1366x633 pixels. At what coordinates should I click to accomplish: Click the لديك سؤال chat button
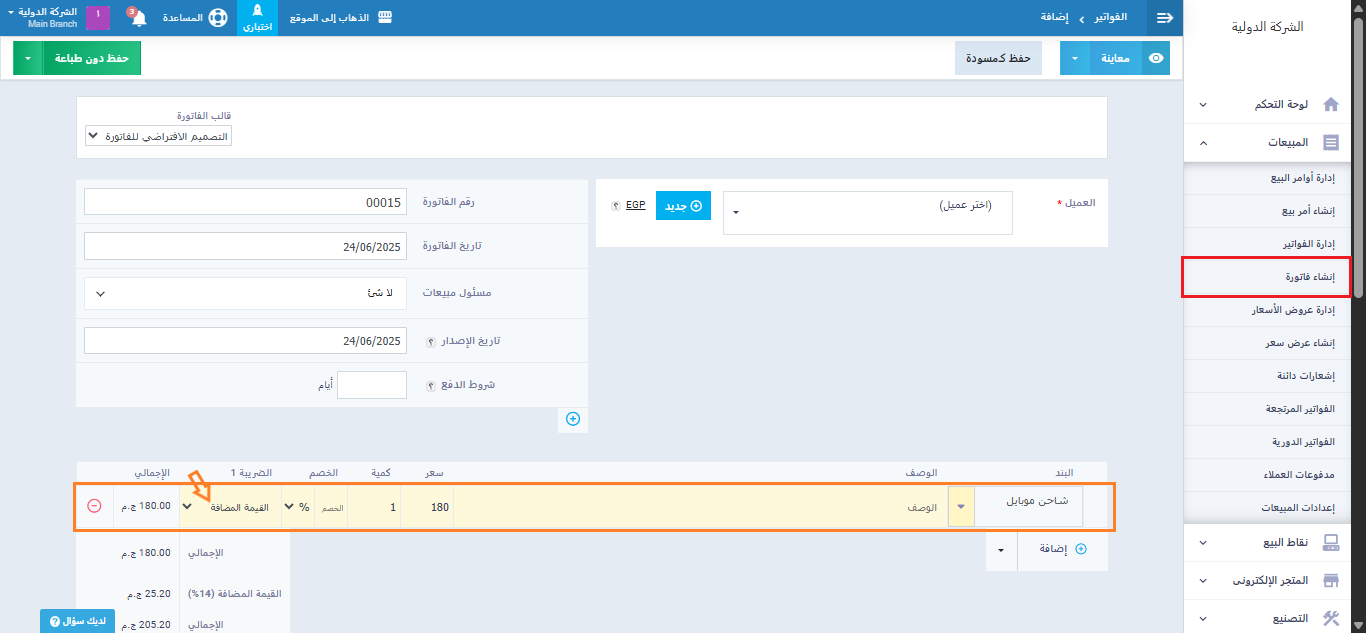(x=78, y=621)
